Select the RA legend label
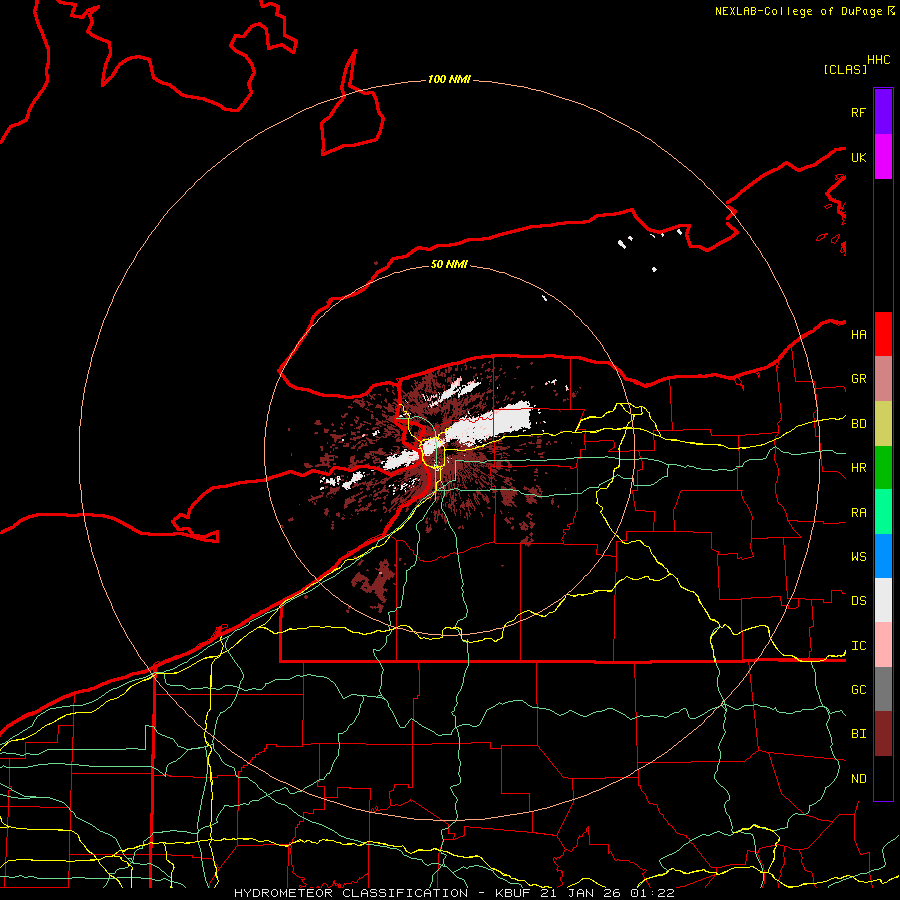Screen dimensions: 900x900 858,513
